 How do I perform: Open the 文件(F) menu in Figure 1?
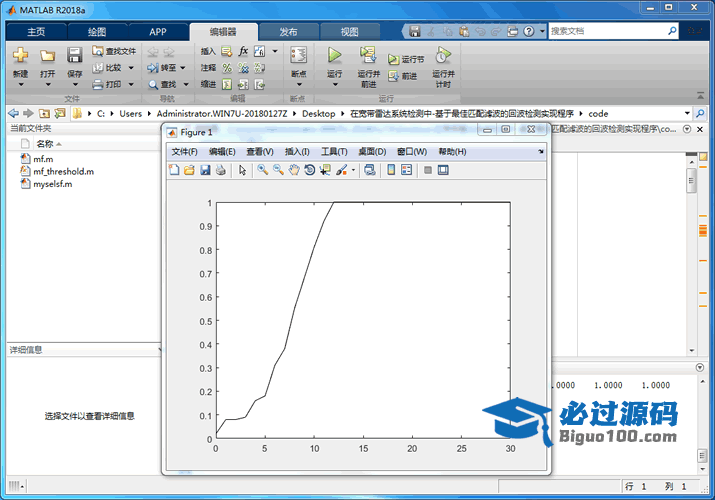(x=184, y=152)
